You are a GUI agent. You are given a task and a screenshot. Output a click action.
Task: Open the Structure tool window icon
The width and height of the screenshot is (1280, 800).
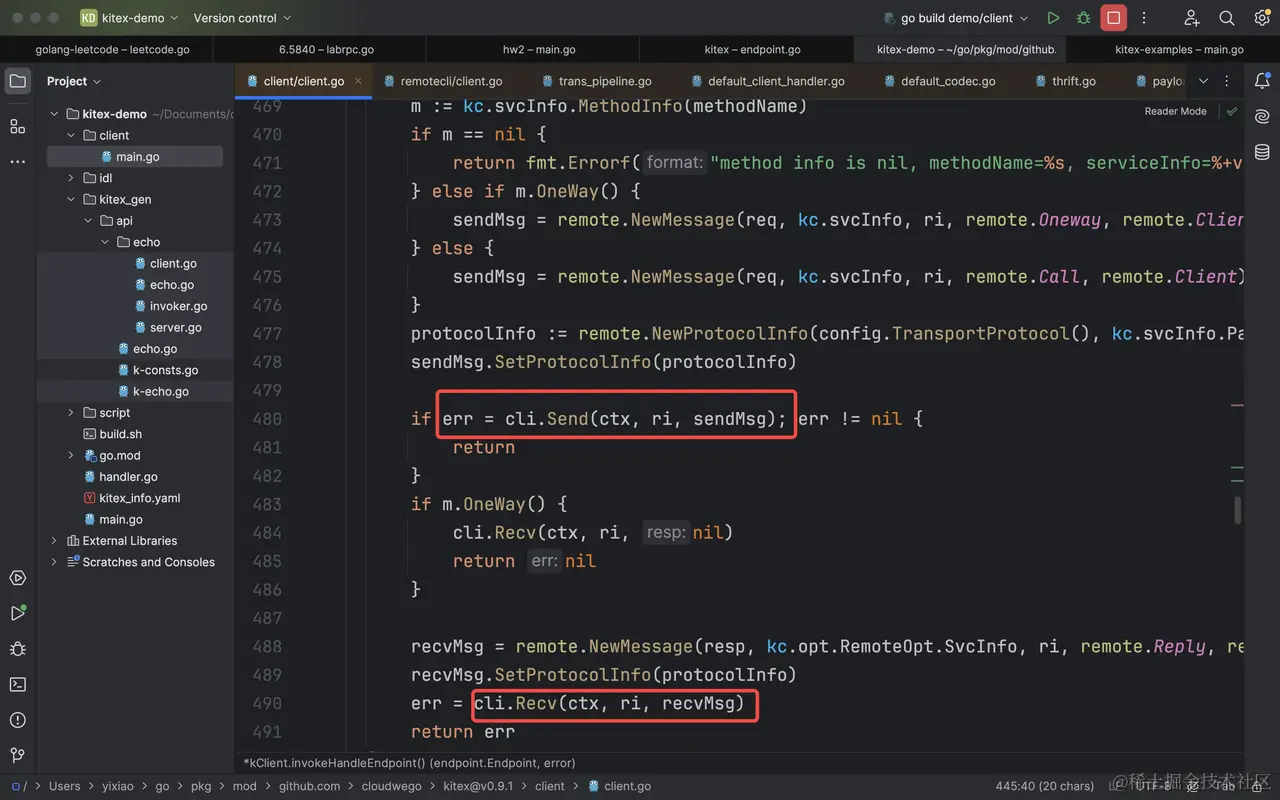[17, 126]
